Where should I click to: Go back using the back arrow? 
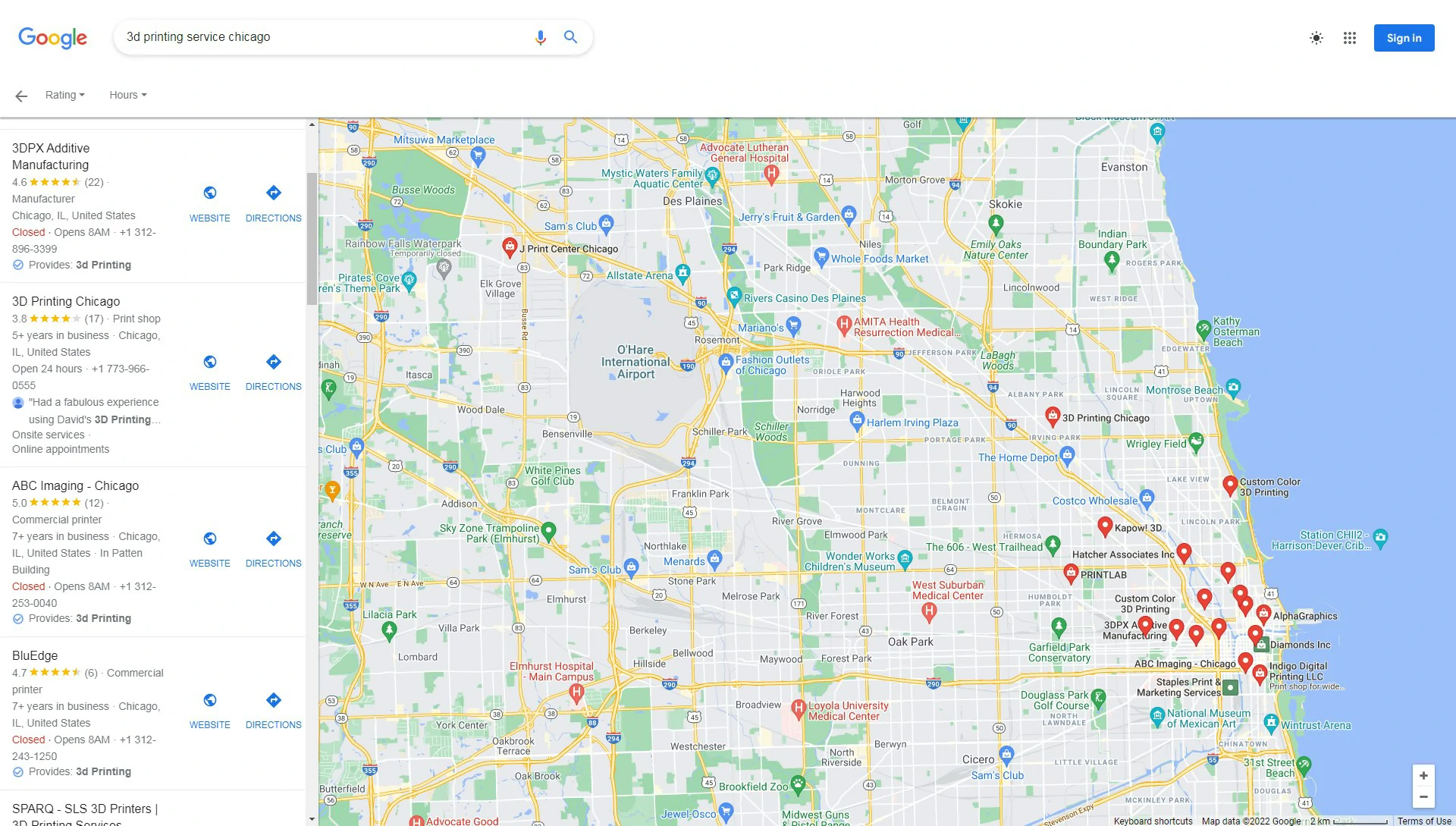pos(20,95)
